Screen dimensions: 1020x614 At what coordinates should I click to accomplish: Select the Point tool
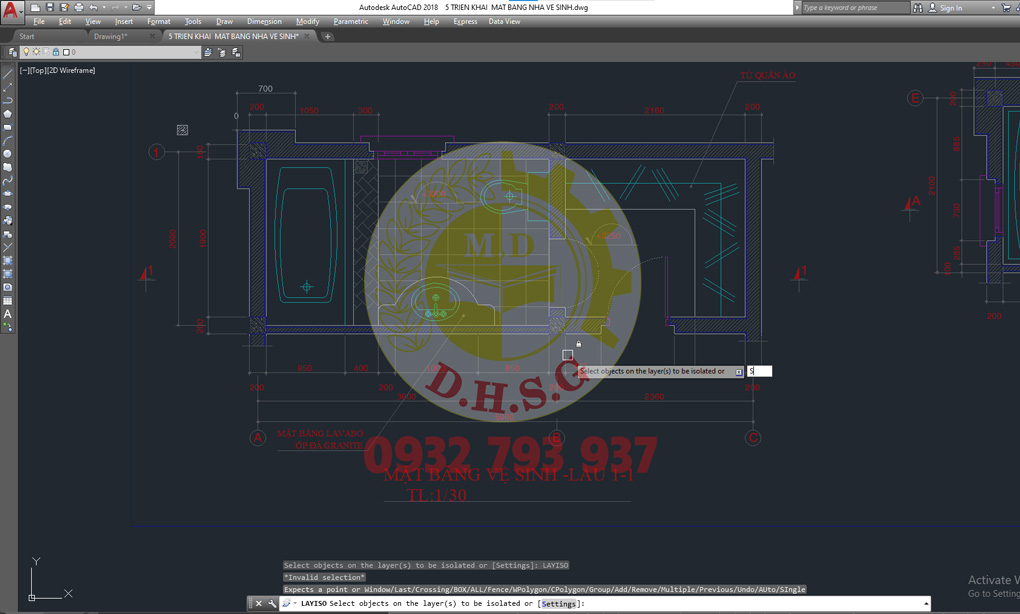(x=8, y=247)
